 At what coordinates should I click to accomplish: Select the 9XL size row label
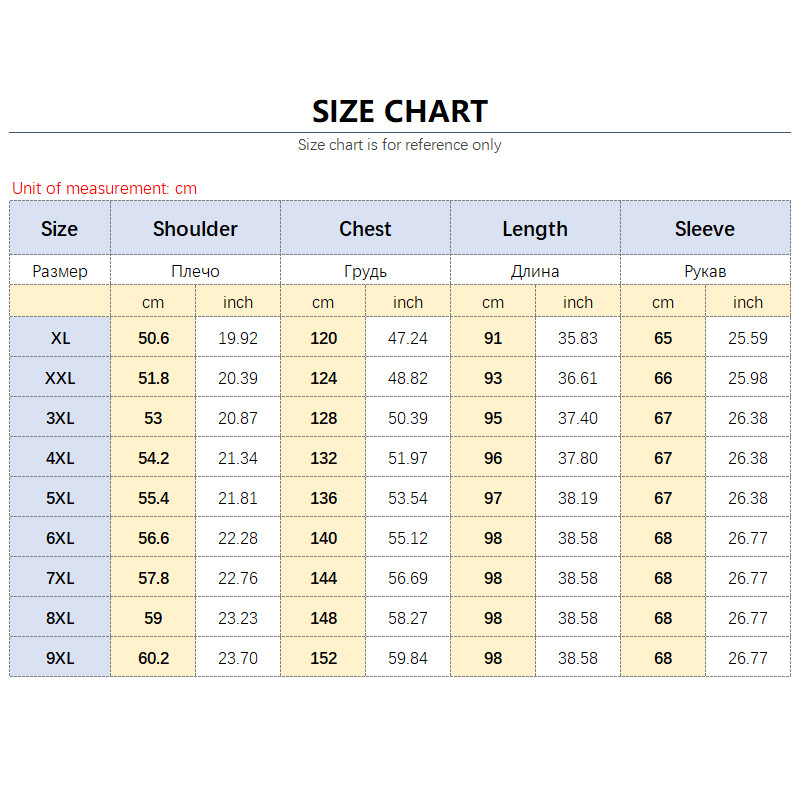(x=60, y=658)
